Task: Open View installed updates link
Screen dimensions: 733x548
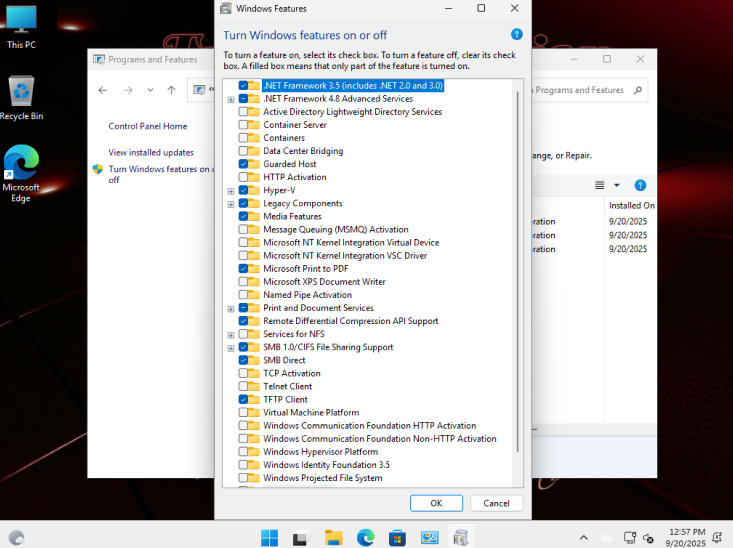Action: click(x=151, y=152)
